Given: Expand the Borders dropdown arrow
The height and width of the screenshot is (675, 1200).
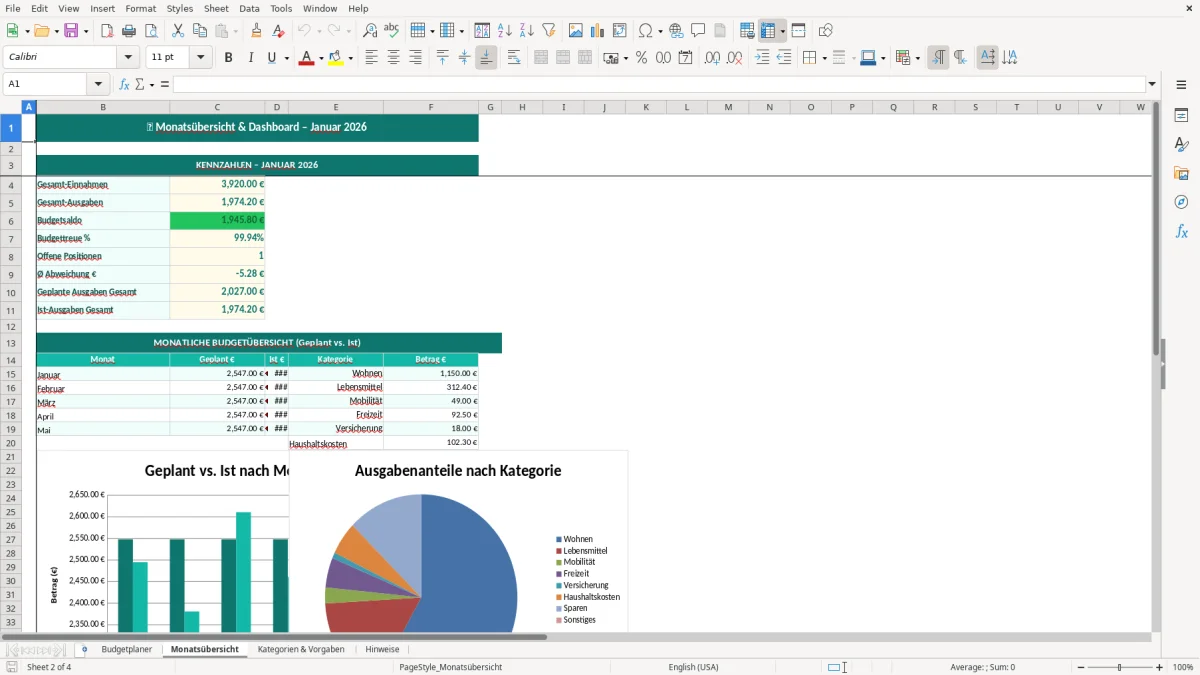Looking at the screenshot, I should pos(823,58).
